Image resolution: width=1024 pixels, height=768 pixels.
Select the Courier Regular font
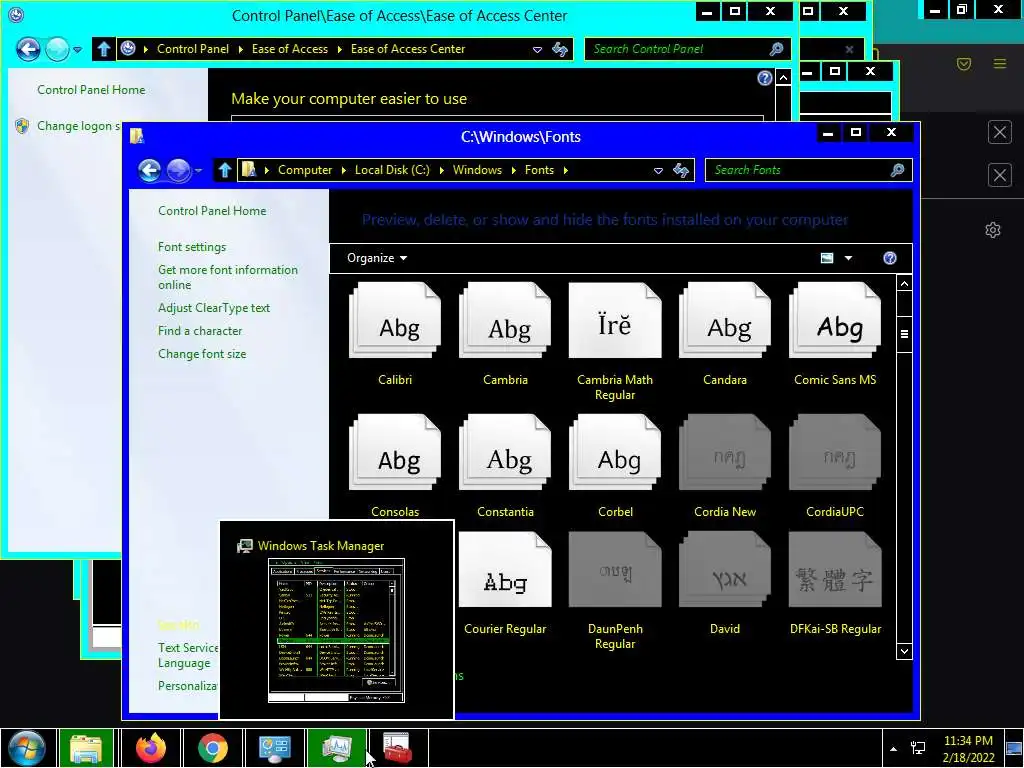505,570
